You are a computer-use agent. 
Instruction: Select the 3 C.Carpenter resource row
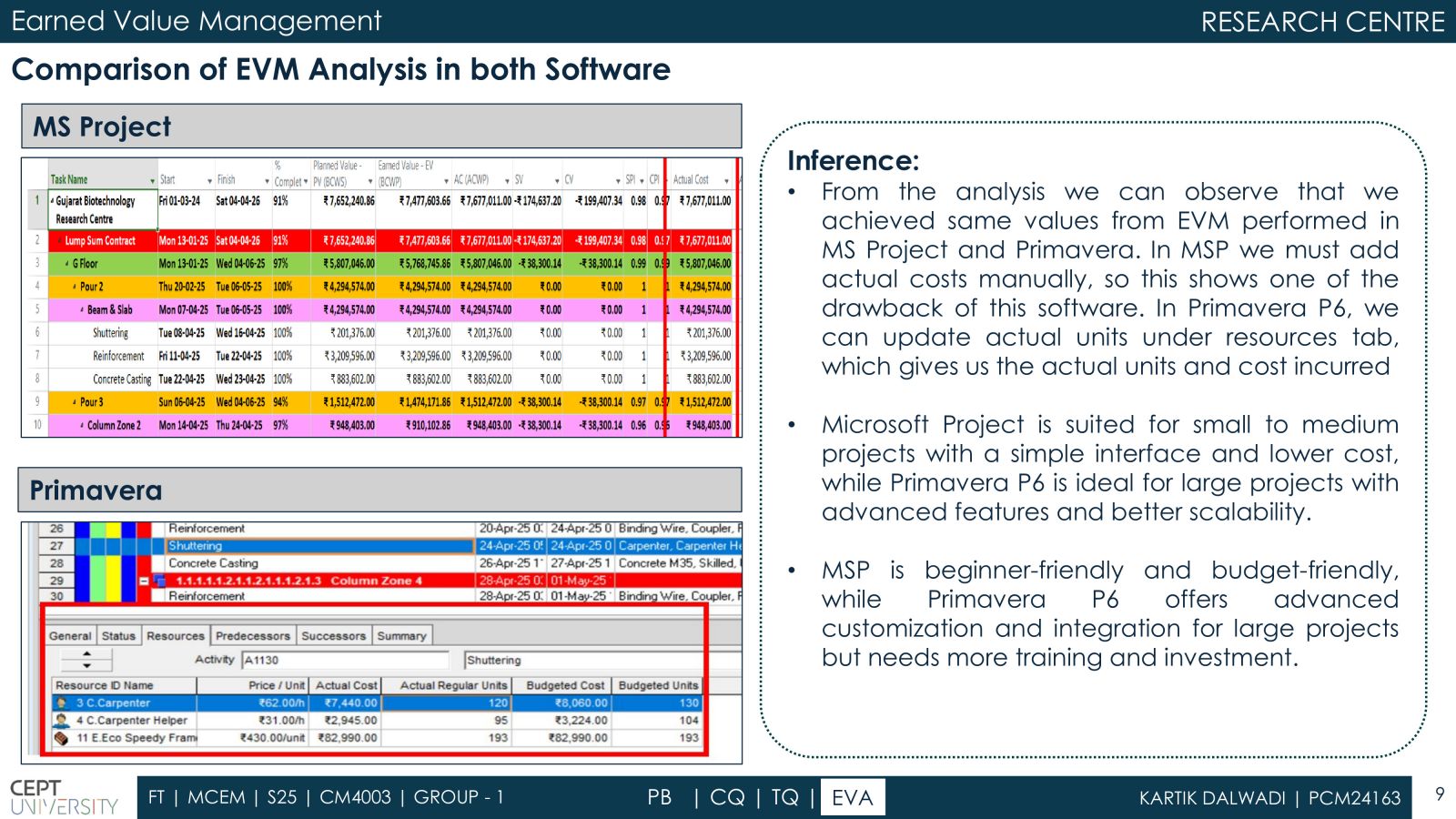point(377,703)
